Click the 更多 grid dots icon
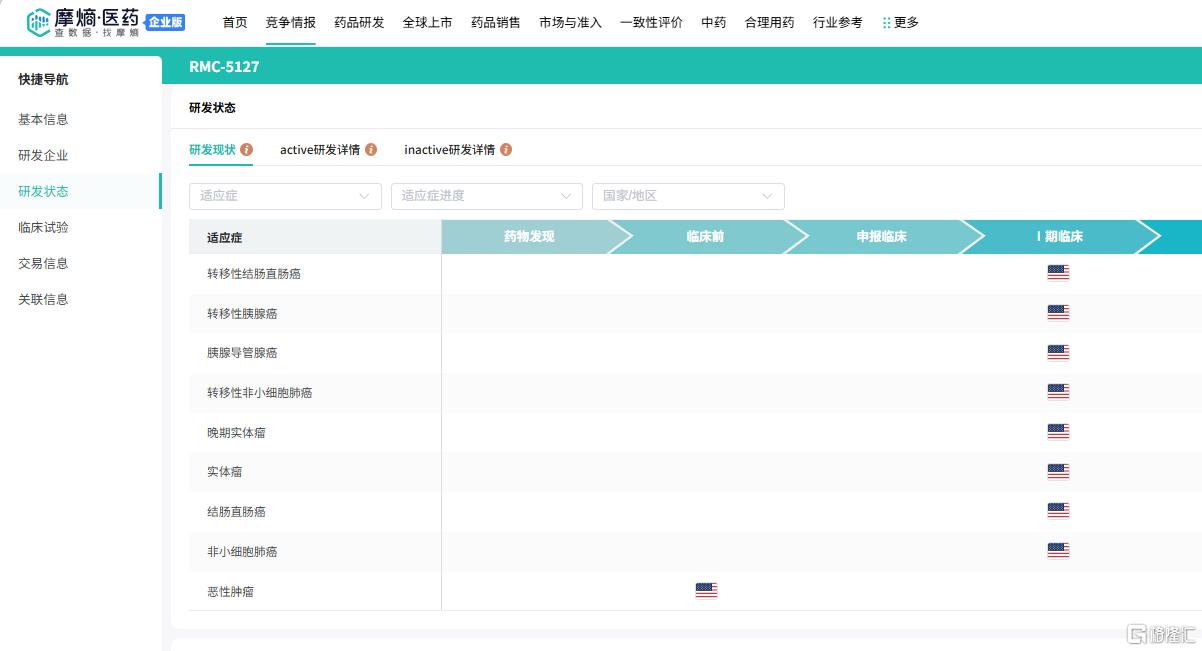 click(887, 23)
